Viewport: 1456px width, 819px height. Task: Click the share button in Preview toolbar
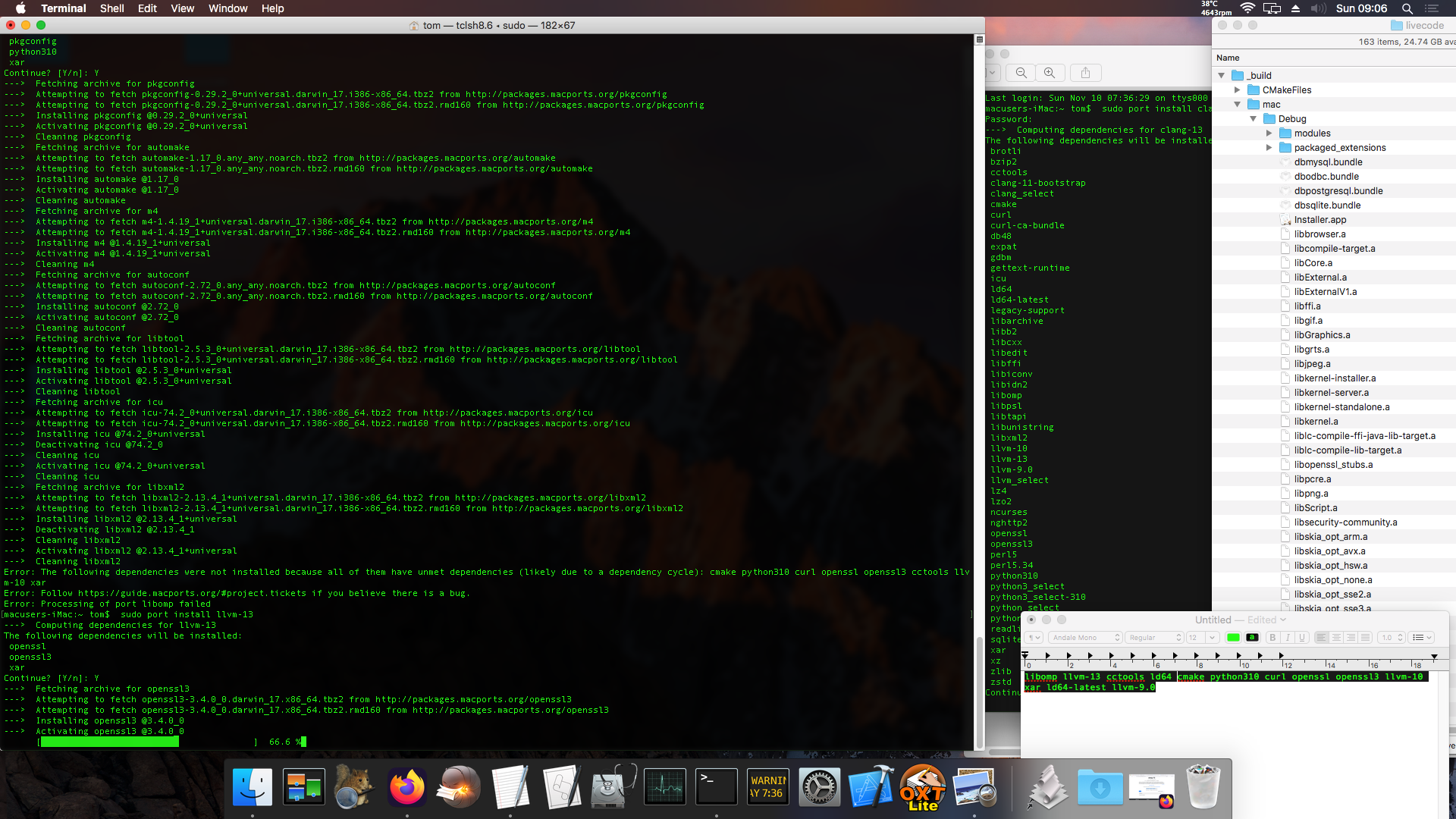click(x=1085, y=73)
